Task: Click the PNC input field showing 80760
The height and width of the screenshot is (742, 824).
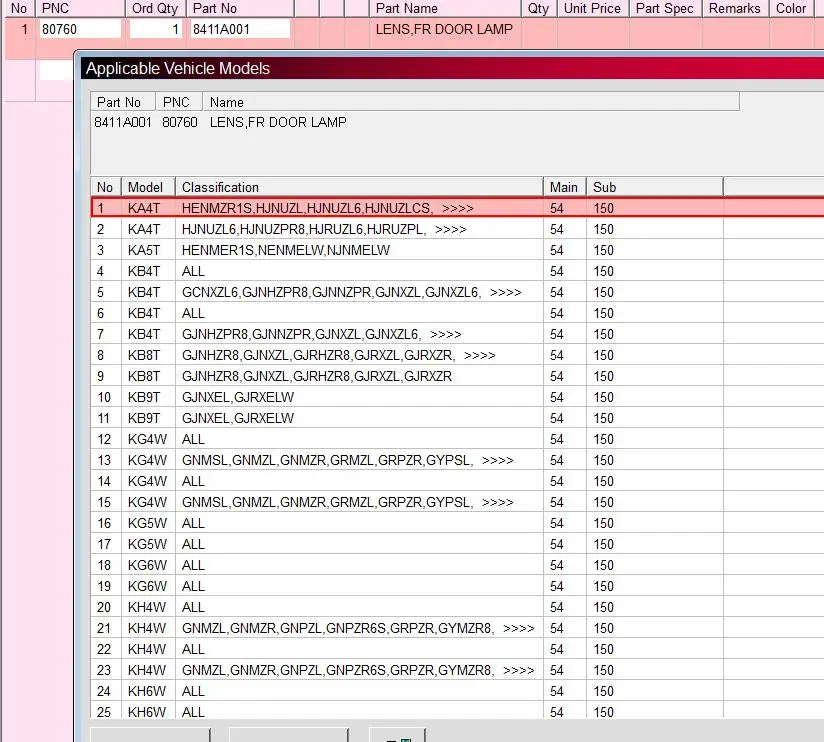Action: pos(80,29)
